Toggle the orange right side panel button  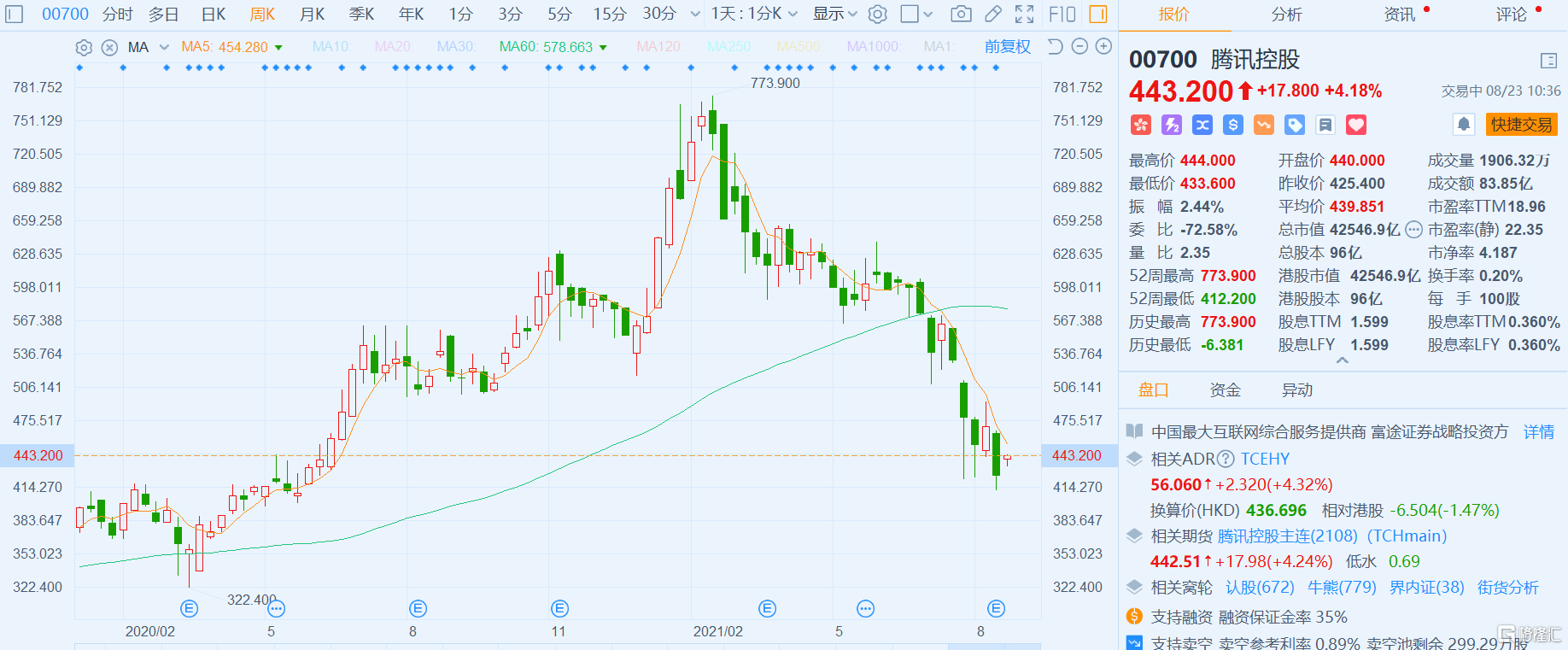pos(1098,14)
